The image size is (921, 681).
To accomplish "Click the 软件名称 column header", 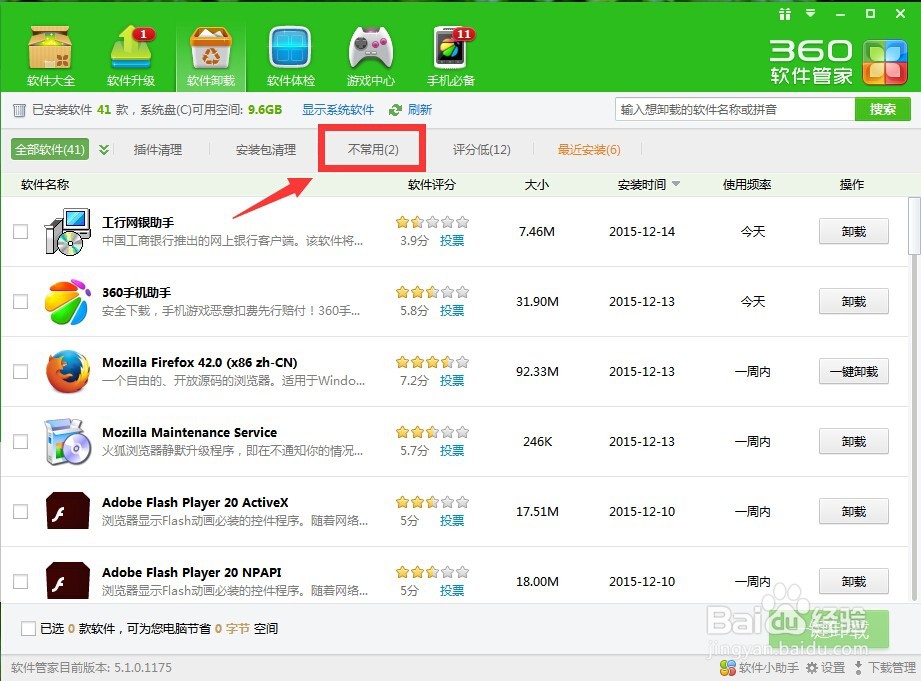I will tap(45, 184).
